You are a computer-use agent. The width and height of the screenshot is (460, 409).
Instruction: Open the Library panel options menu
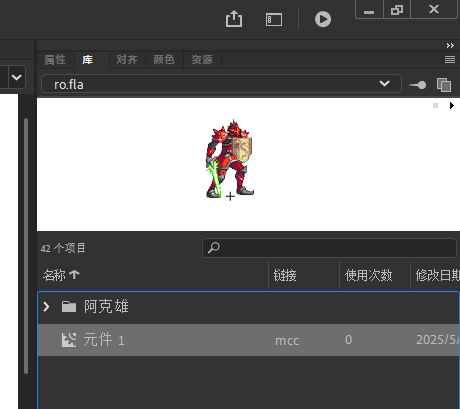click(x=450, y=60)
